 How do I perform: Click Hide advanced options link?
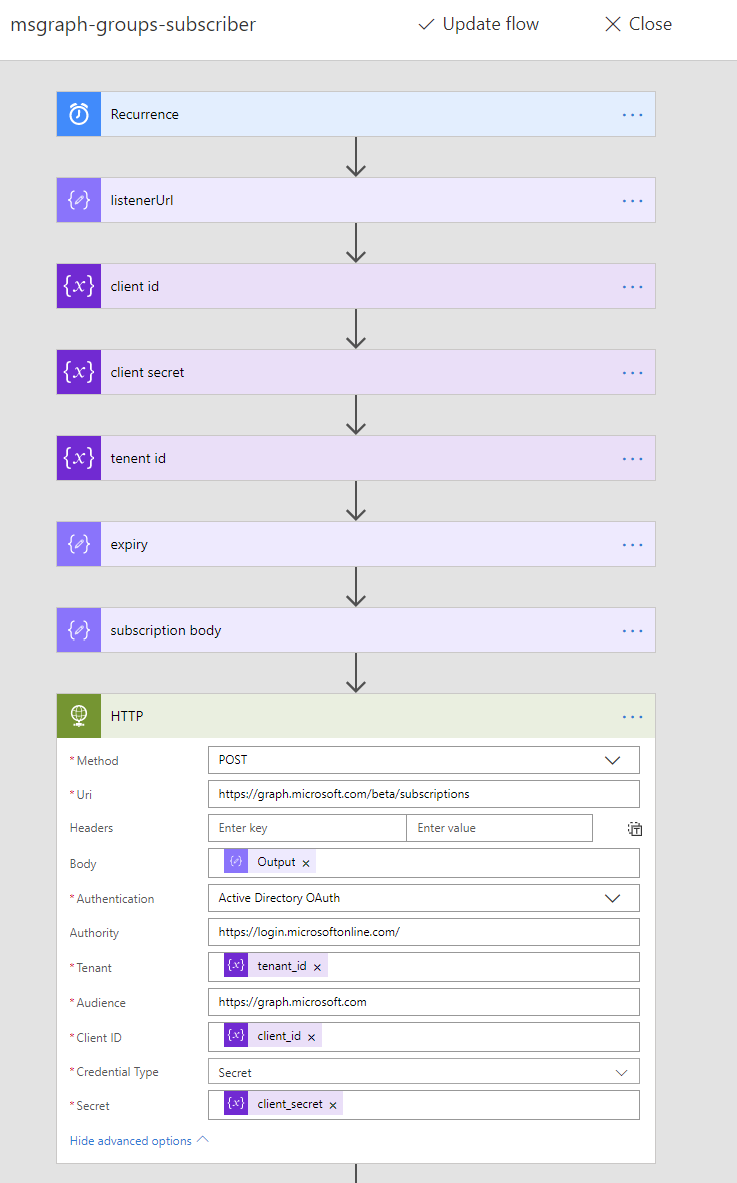pyautogui.click(x=139, y=1141)
